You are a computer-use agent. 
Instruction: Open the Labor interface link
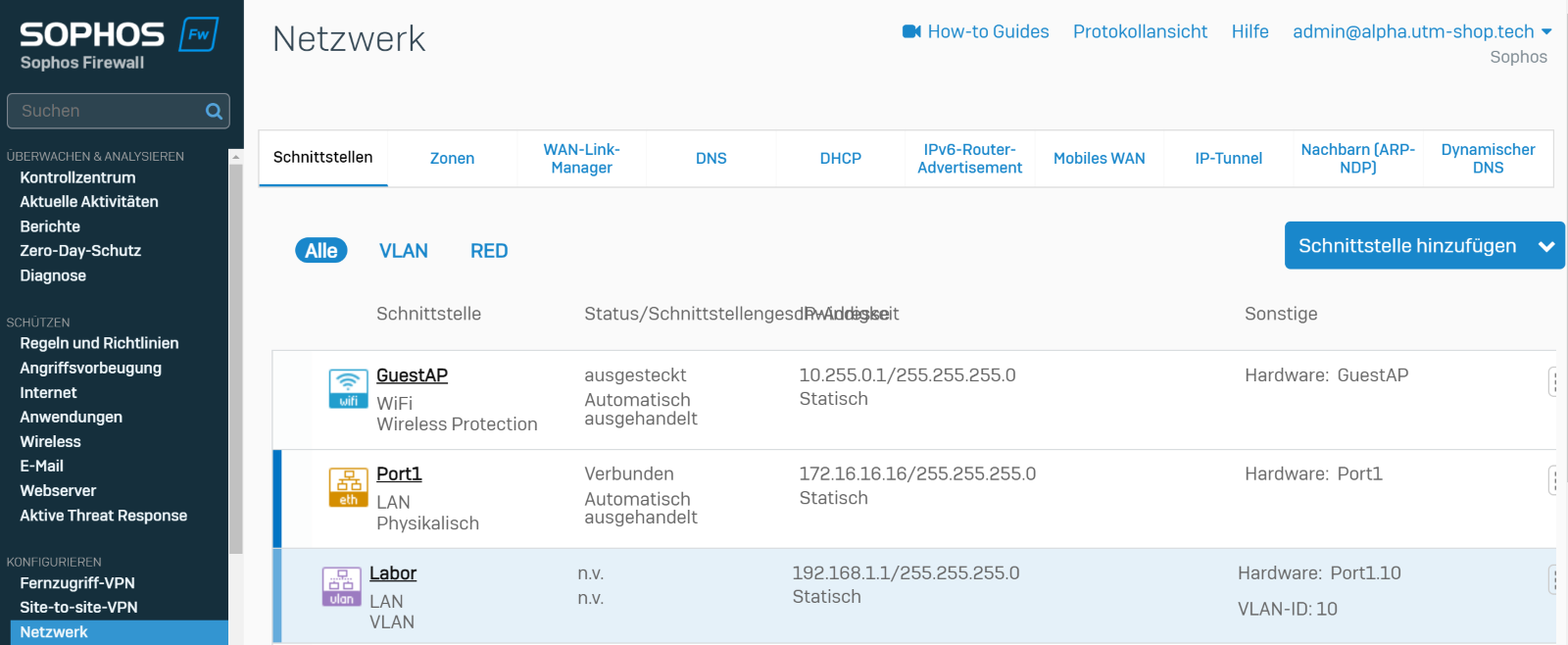tap(393, 573)
